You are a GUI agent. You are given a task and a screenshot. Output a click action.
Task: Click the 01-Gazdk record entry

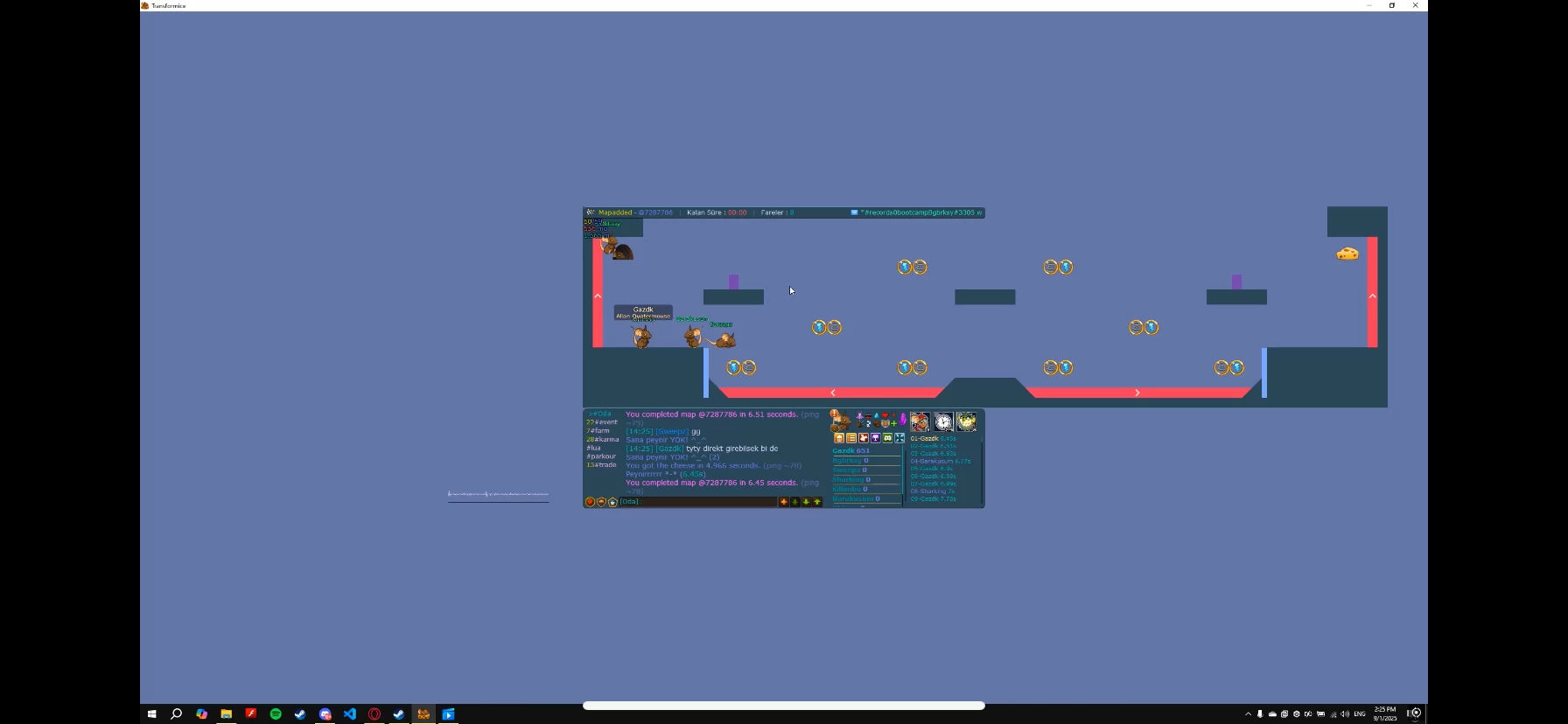point(934,439)
